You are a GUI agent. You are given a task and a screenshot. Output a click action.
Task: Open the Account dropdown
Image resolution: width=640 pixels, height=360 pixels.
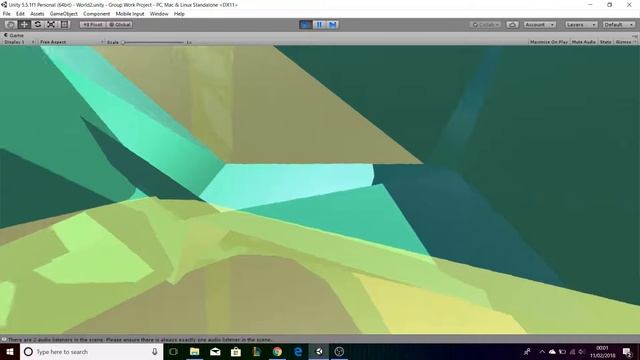540,25
